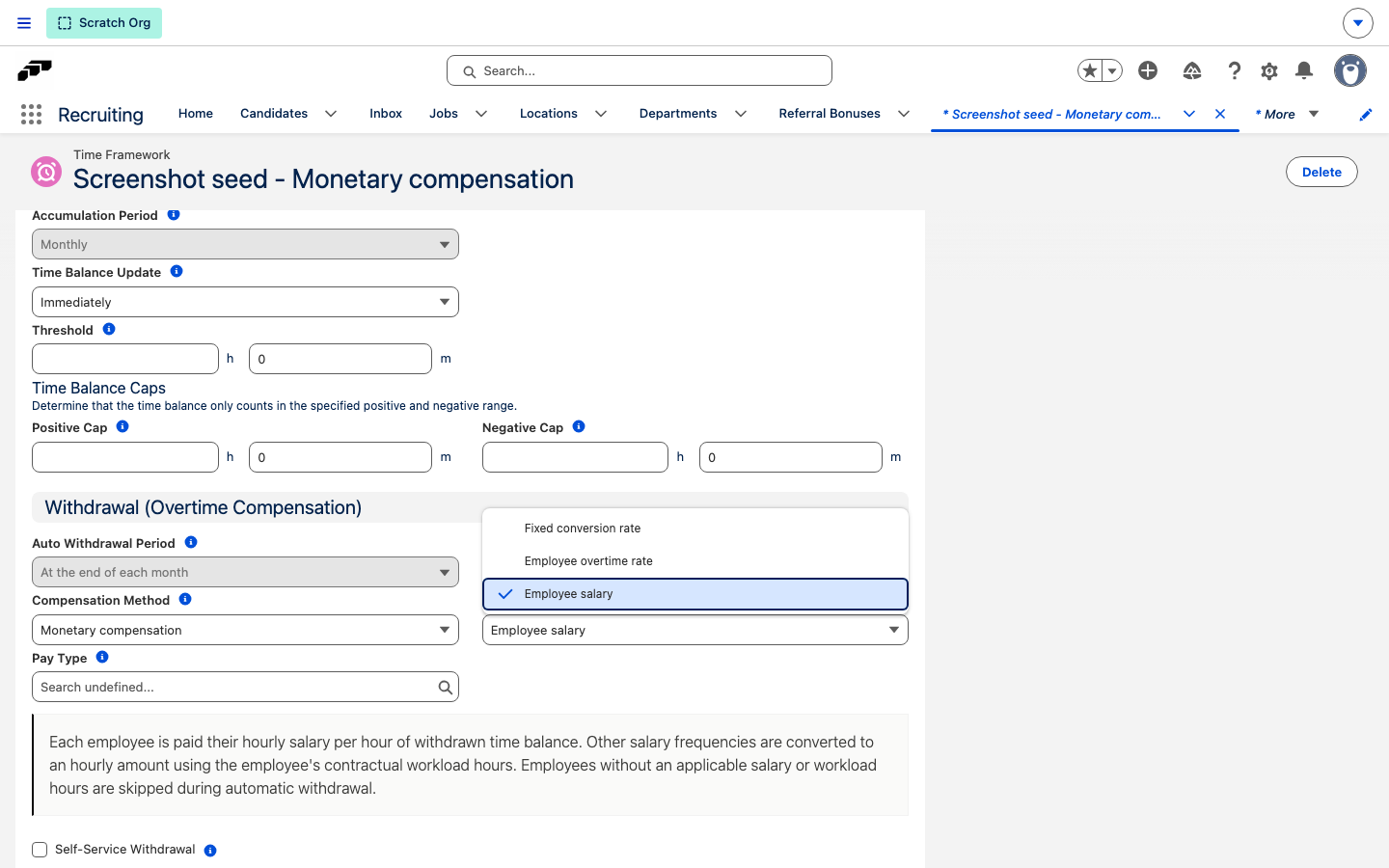Open the hamburger menu at top left

(24, 23)
